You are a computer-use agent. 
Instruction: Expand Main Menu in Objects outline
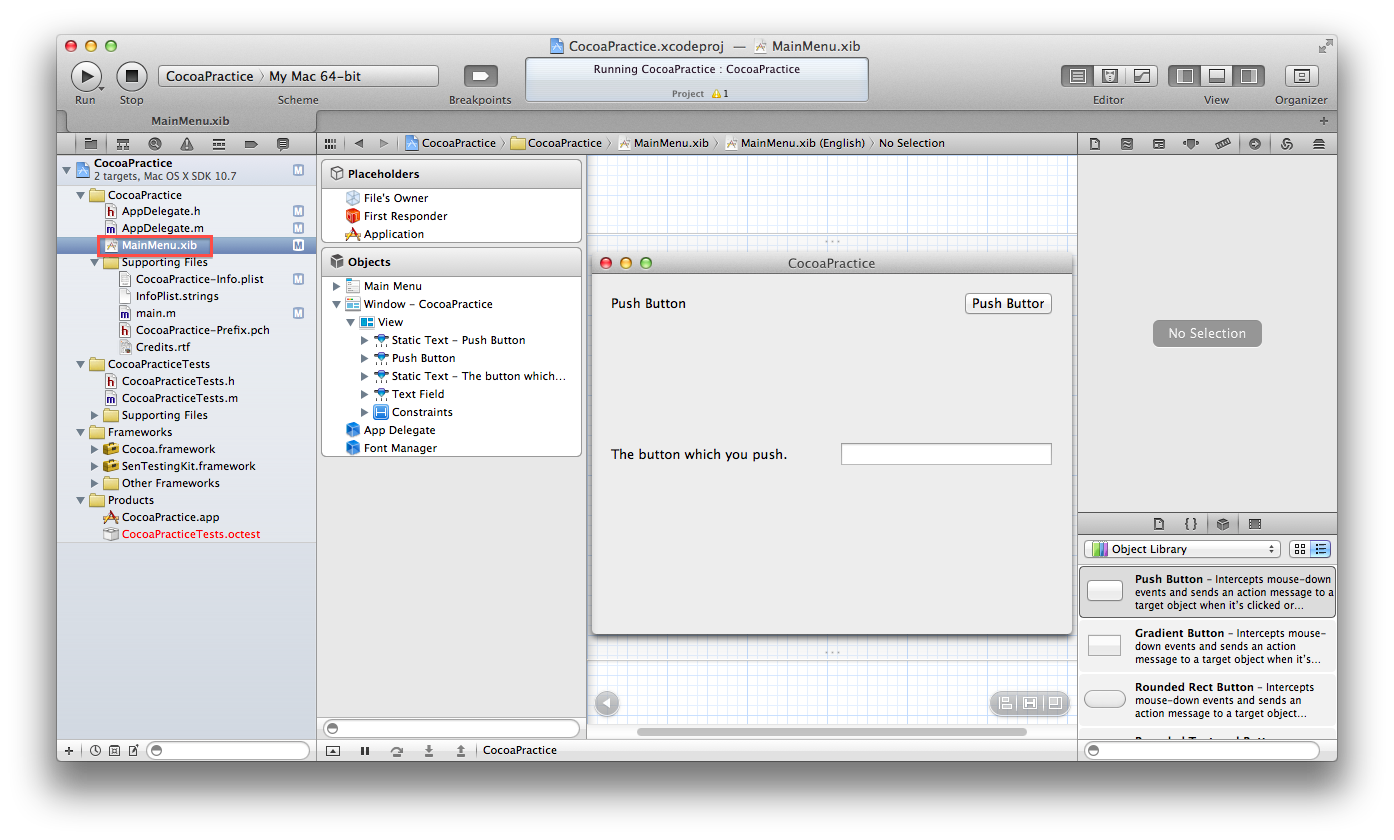click(x=337, y=286)
